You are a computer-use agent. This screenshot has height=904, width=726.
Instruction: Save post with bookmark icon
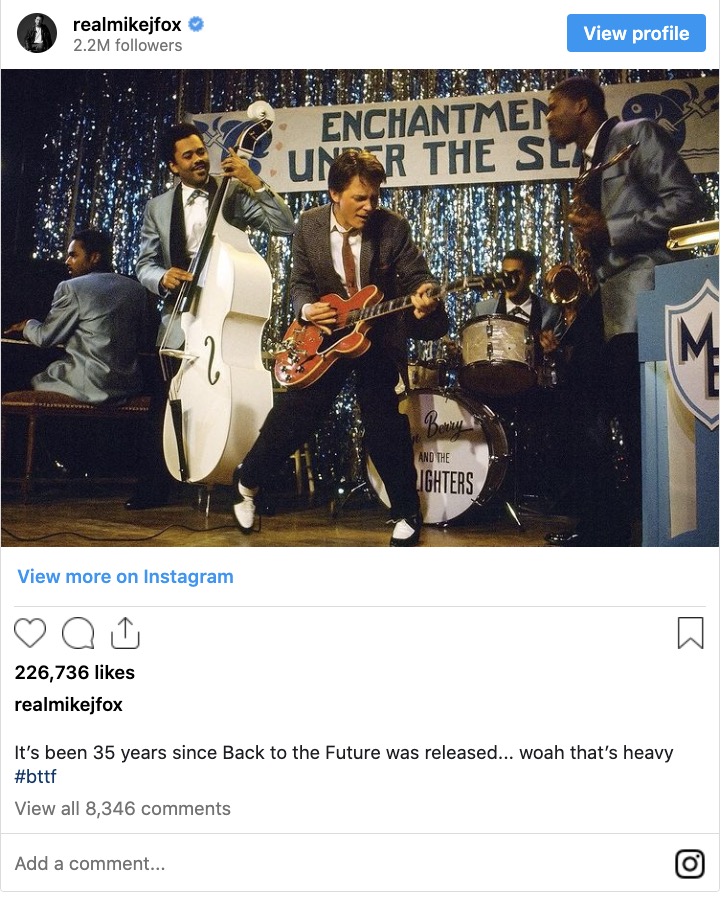pos(690,633)
